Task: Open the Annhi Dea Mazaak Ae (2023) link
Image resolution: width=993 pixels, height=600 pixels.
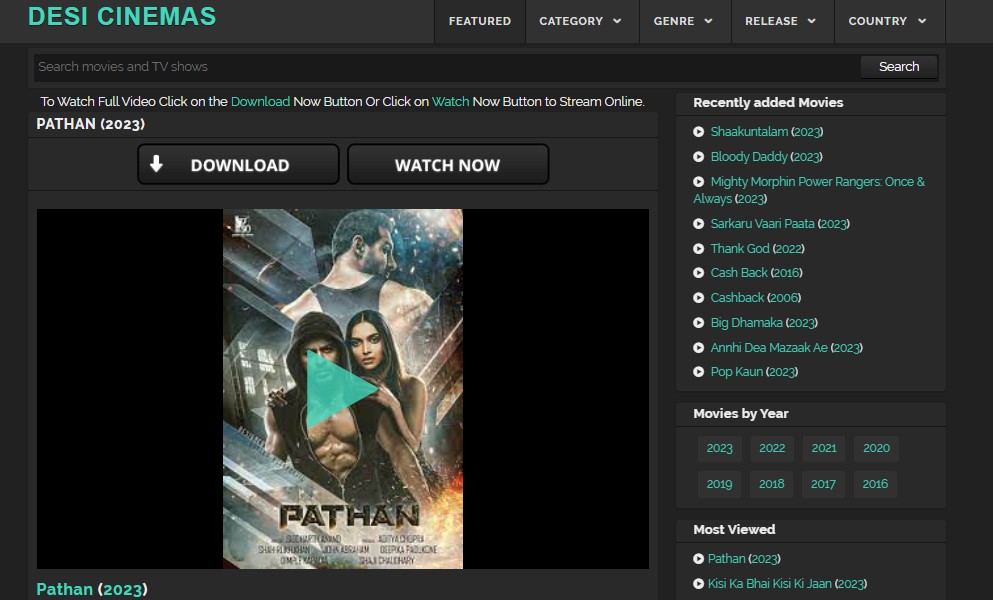Action: coord(787,348)
